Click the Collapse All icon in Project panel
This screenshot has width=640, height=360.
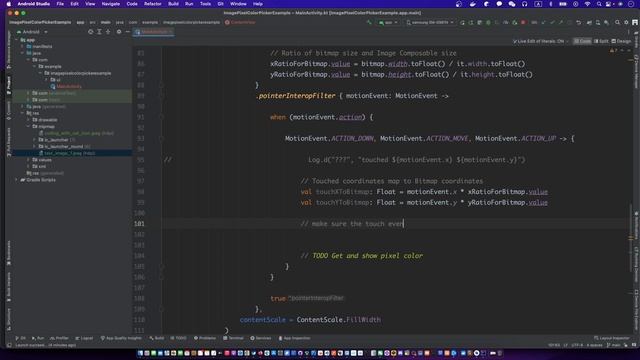tap(108, 32)
